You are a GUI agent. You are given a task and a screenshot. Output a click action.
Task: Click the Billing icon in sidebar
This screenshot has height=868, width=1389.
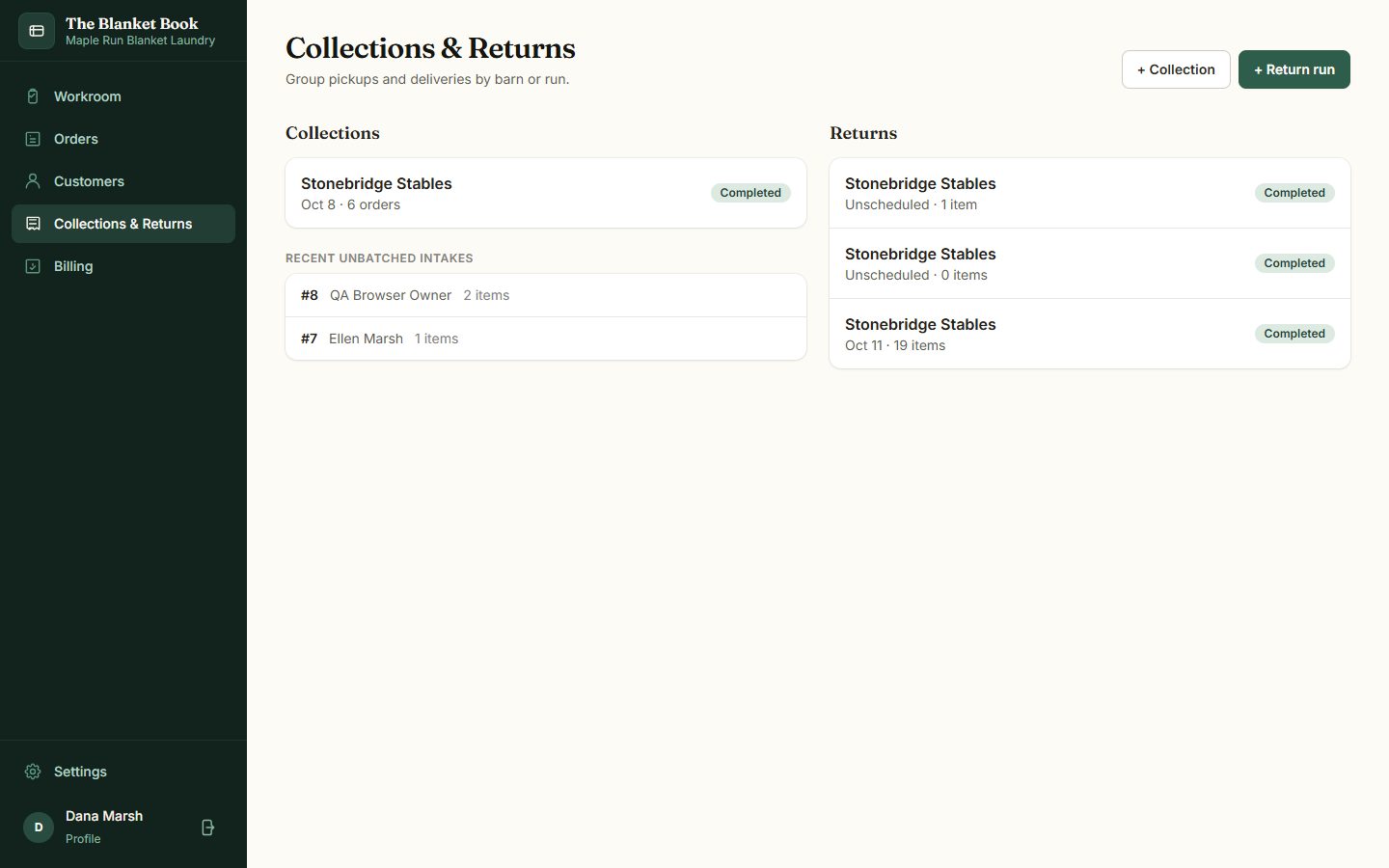[33, 266]
